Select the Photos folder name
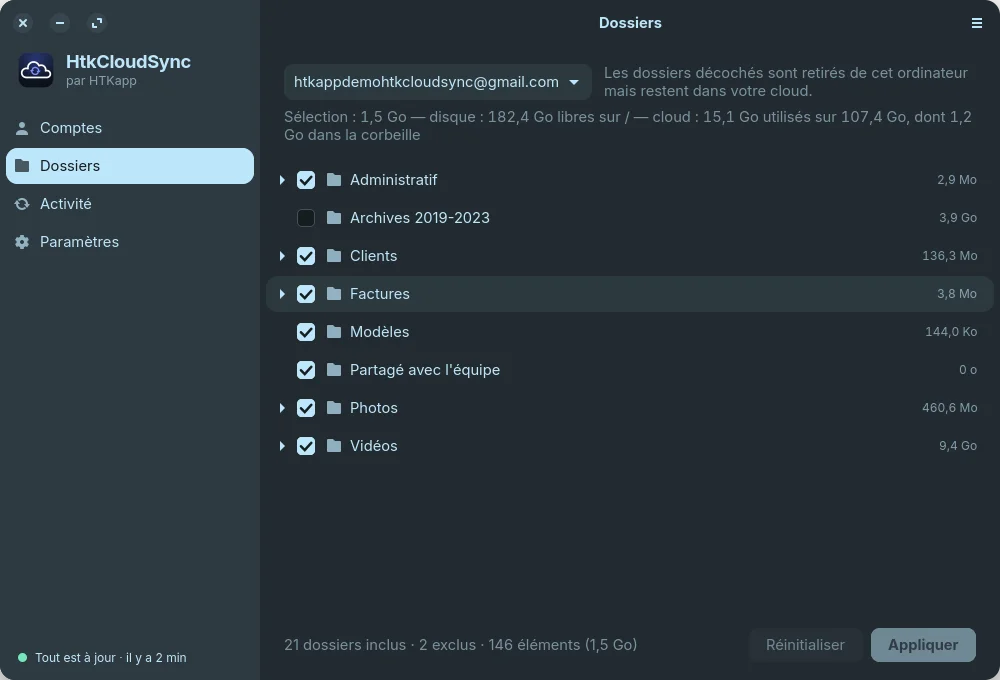The image size is (1000, 680). pos(374,408)
